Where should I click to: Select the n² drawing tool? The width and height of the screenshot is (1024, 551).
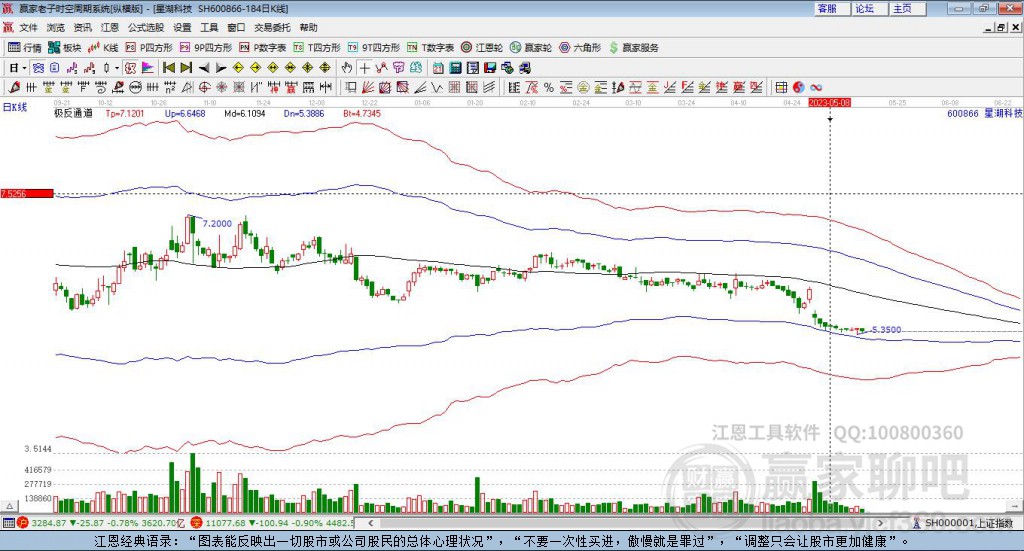[x=170, y=87]
